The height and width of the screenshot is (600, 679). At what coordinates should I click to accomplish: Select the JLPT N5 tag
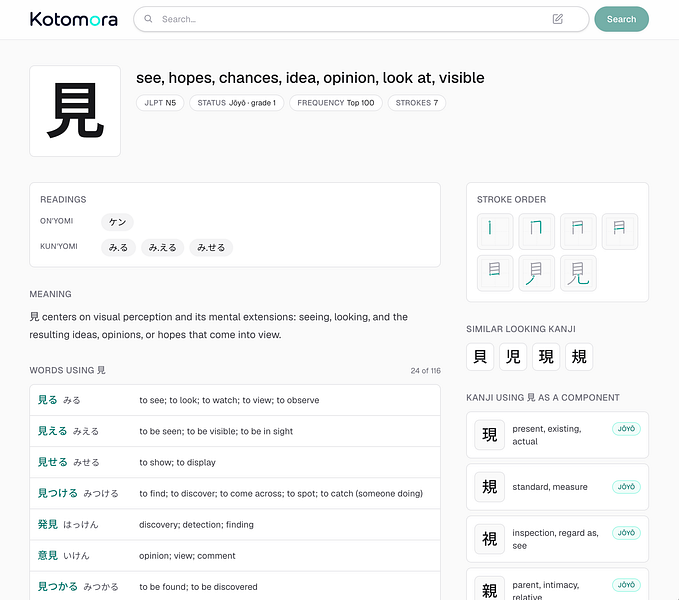(x=160, y=103)
